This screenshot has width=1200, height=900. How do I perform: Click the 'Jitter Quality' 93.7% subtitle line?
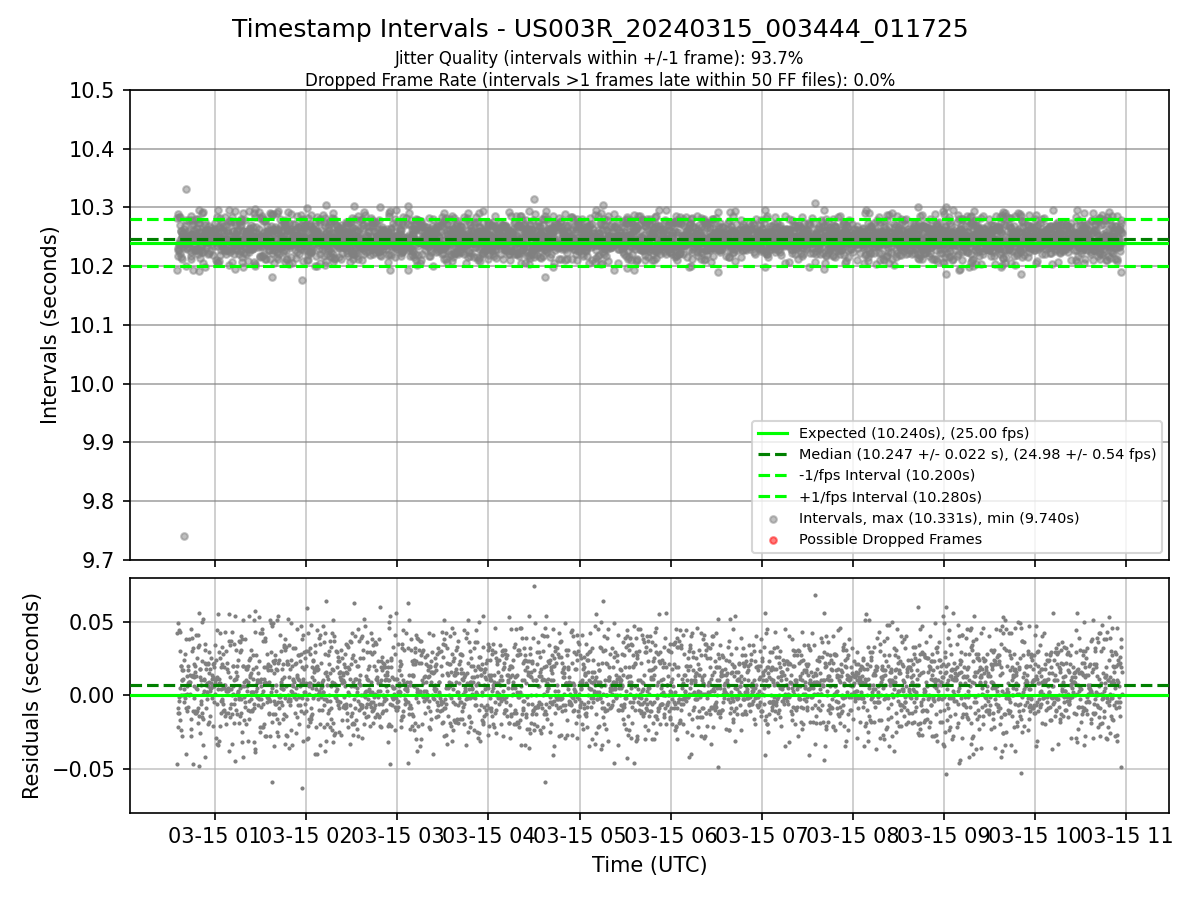coord(599,59)
